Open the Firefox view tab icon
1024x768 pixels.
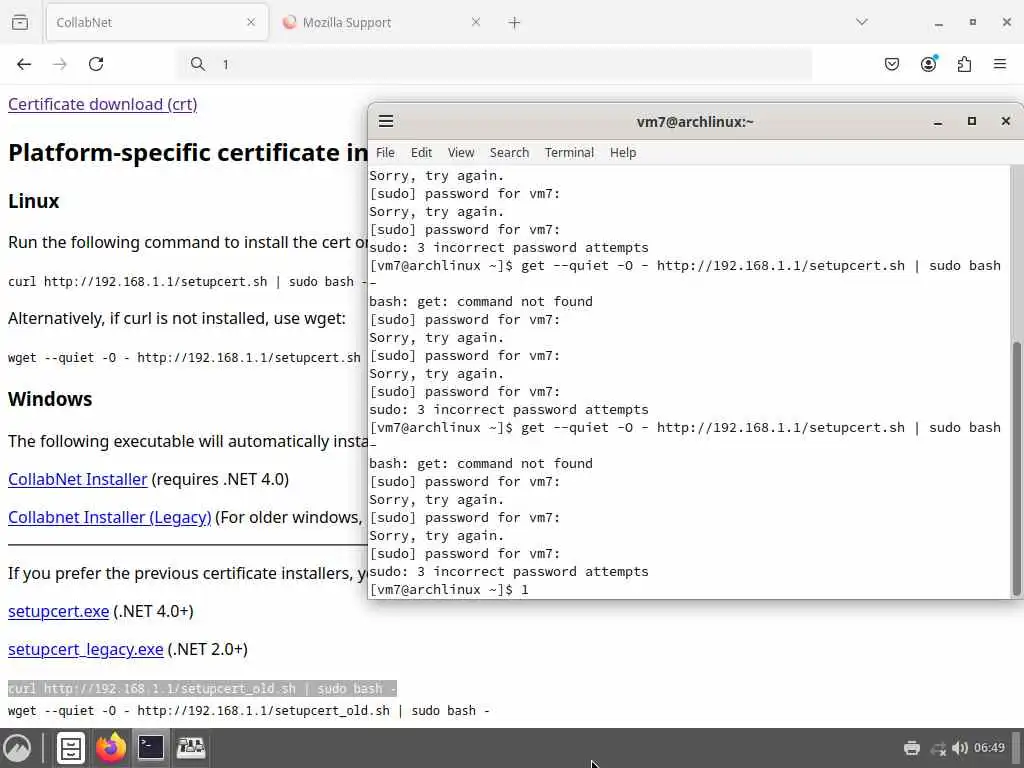pos(20,22)
